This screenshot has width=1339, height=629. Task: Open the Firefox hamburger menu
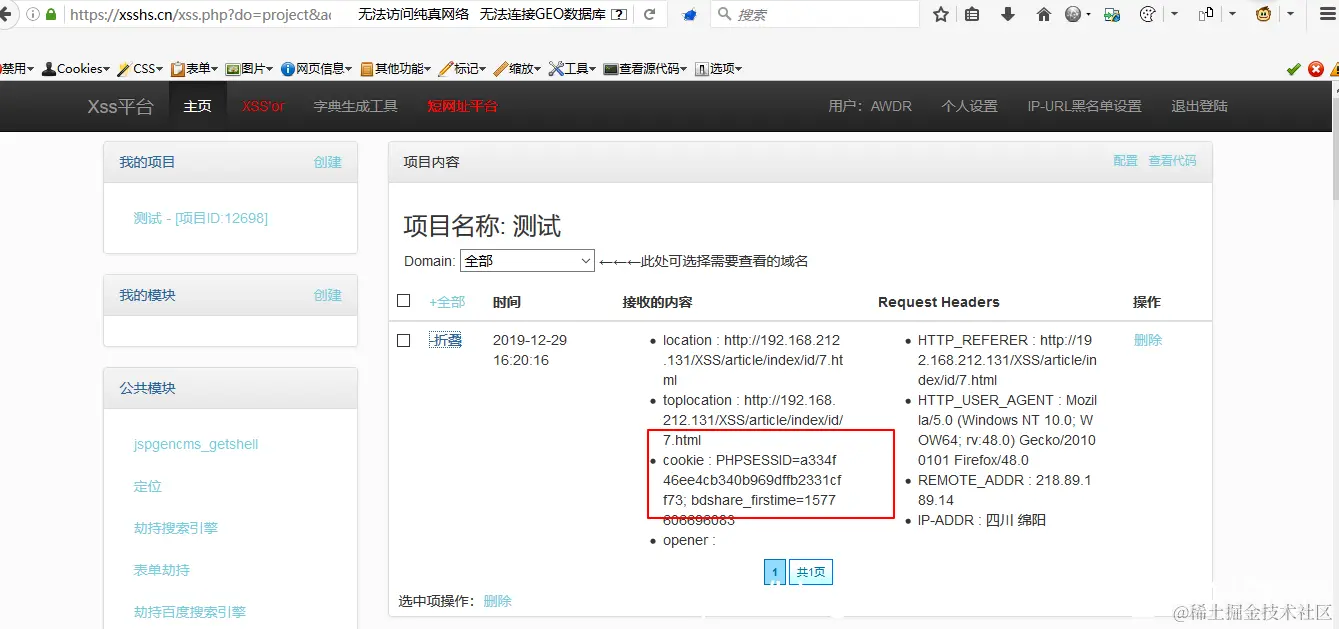pos(1327,14)
